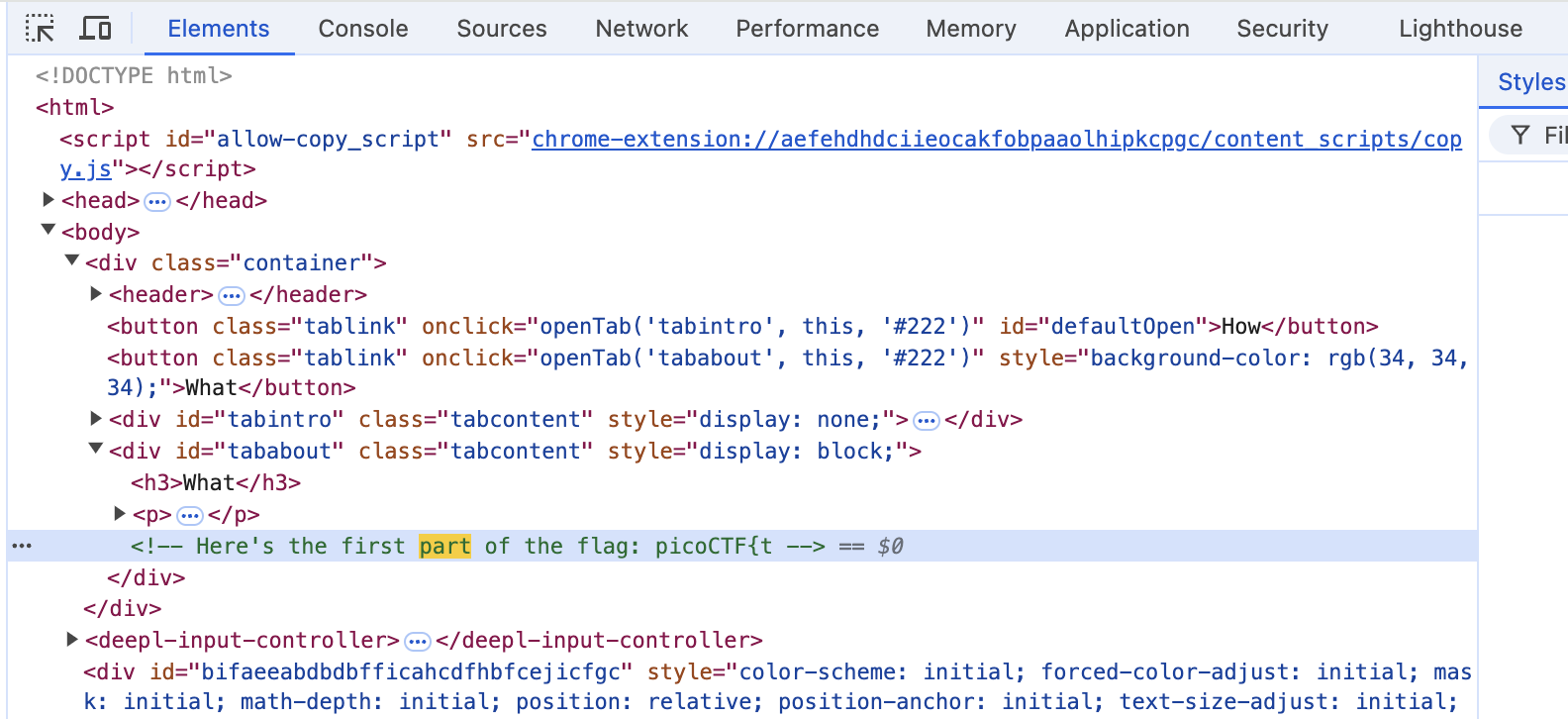This screenshot has width=1568, height=719.
Task: Click the highlighted word 'part' in the comment
Action: pyautogui.click(x=444, y=546)
